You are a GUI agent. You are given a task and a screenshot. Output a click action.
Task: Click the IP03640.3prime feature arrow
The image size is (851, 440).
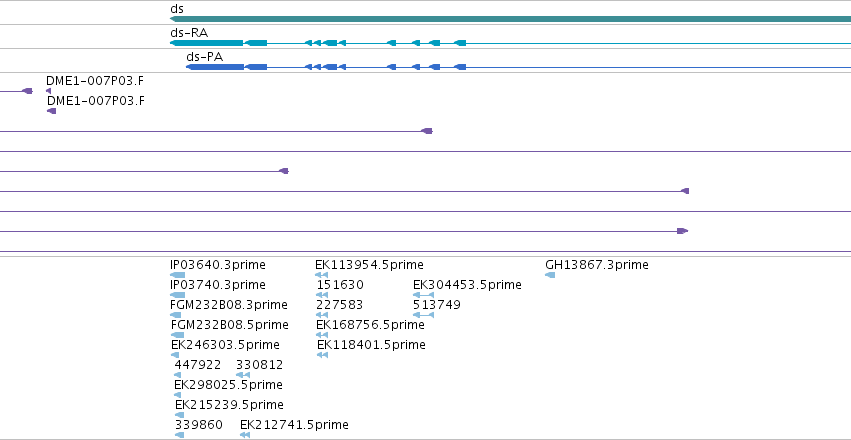tap(177, 275)
